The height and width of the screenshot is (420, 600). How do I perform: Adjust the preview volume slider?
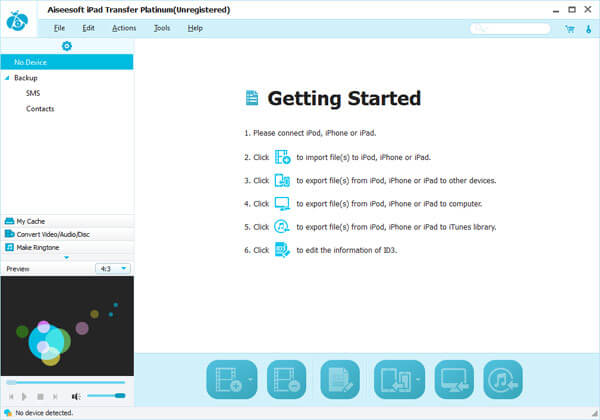pyautogui.click(x=106, y=396)
